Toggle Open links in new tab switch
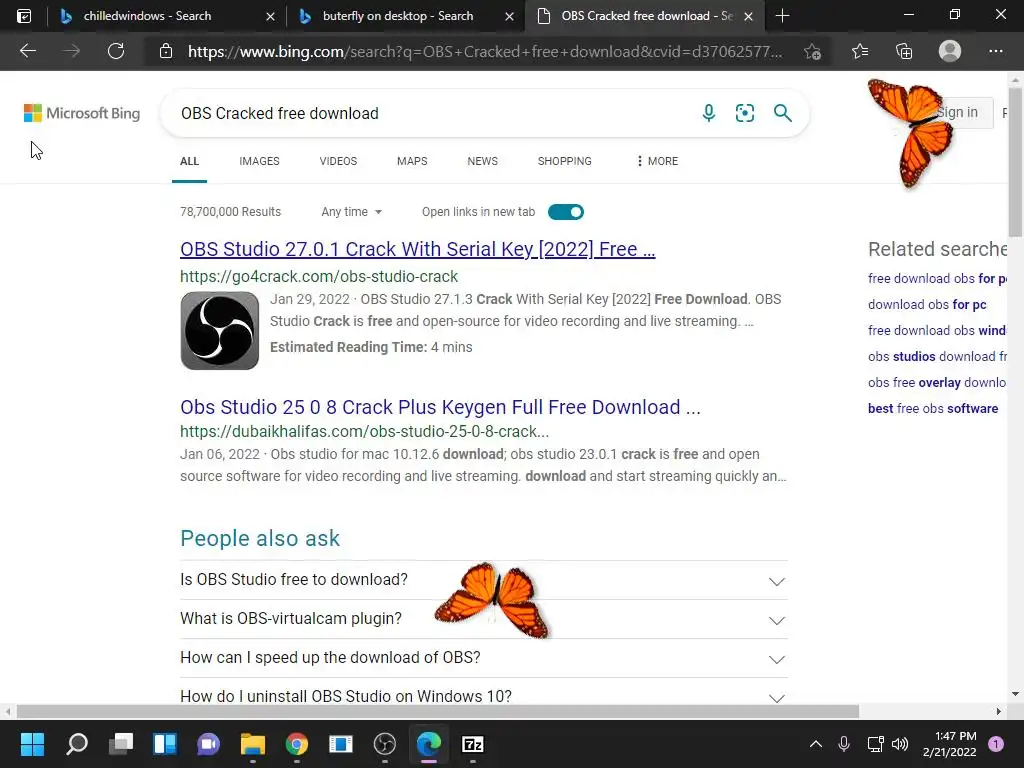 tap(566, 212)
